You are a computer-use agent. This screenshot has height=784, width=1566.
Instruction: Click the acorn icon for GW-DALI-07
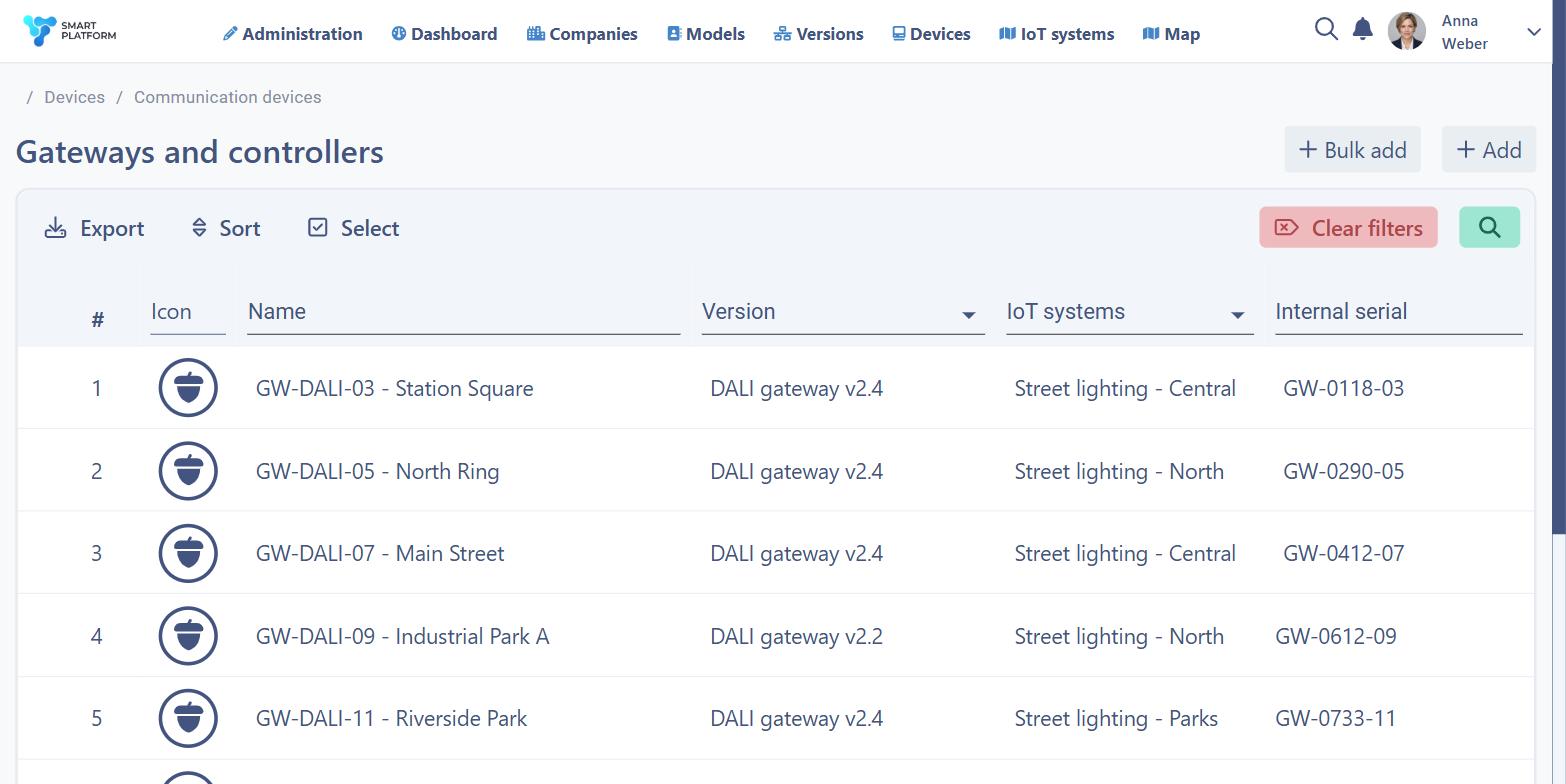[x=188, y=553]
